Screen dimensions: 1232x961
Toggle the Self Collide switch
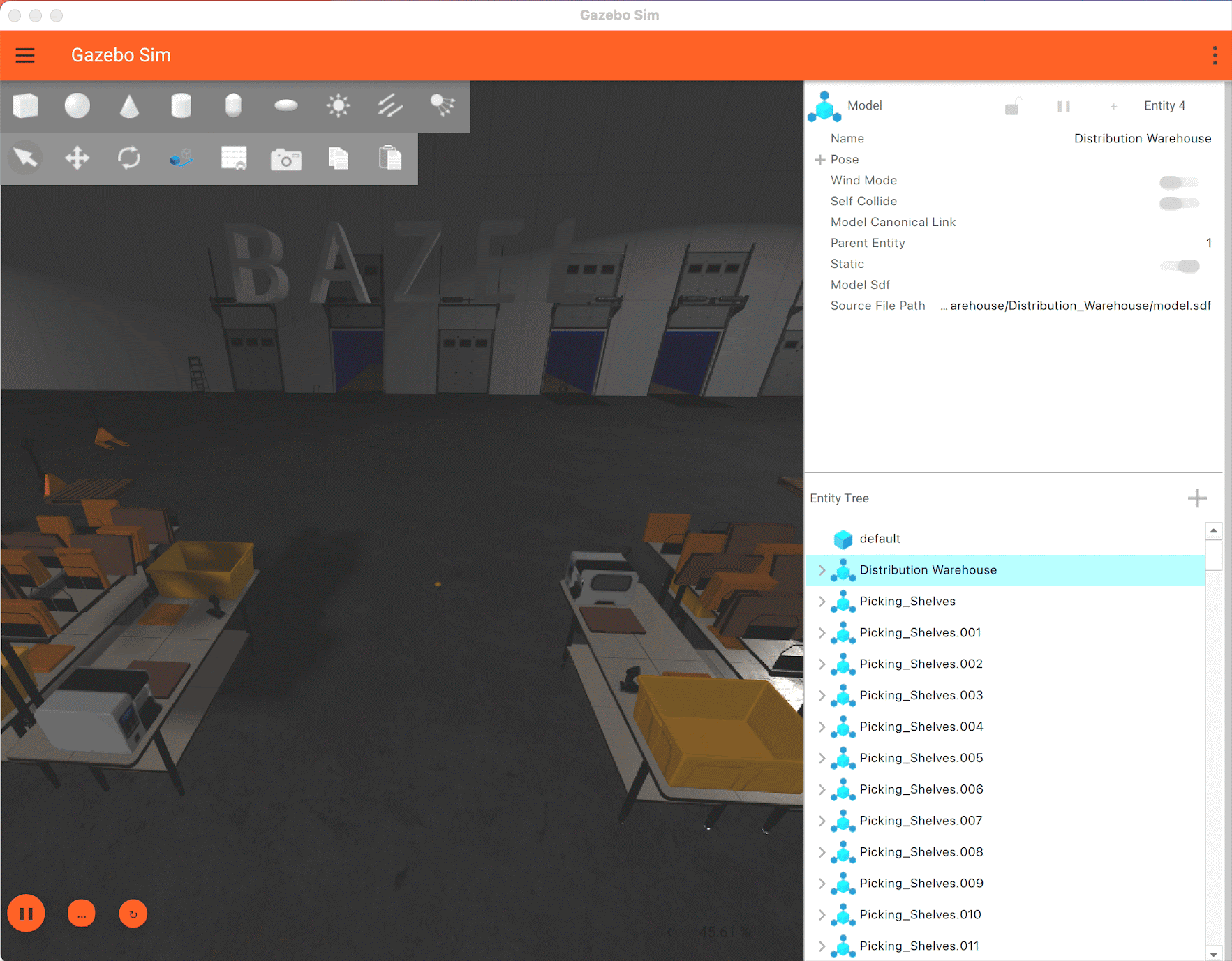pyautogui.click(x=1178, y=203)
